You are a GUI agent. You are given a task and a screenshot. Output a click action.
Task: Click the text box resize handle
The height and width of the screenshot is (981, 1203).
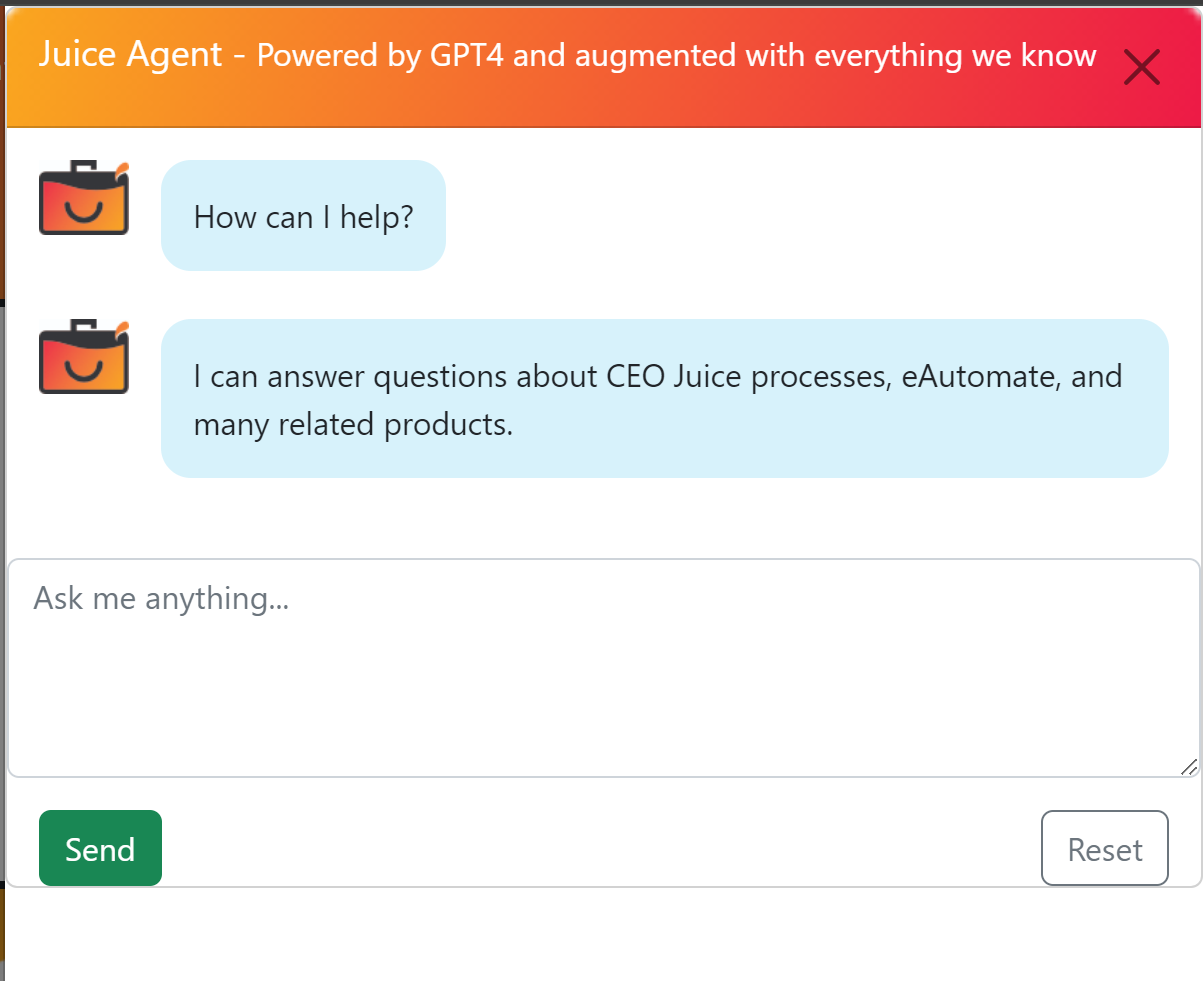[1188, 766]
